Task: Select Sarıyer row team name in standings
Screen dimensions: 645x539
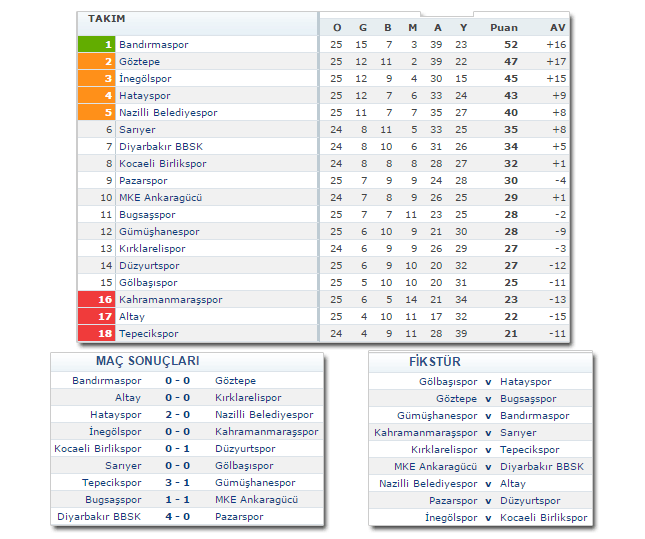Action: point(137,130)
